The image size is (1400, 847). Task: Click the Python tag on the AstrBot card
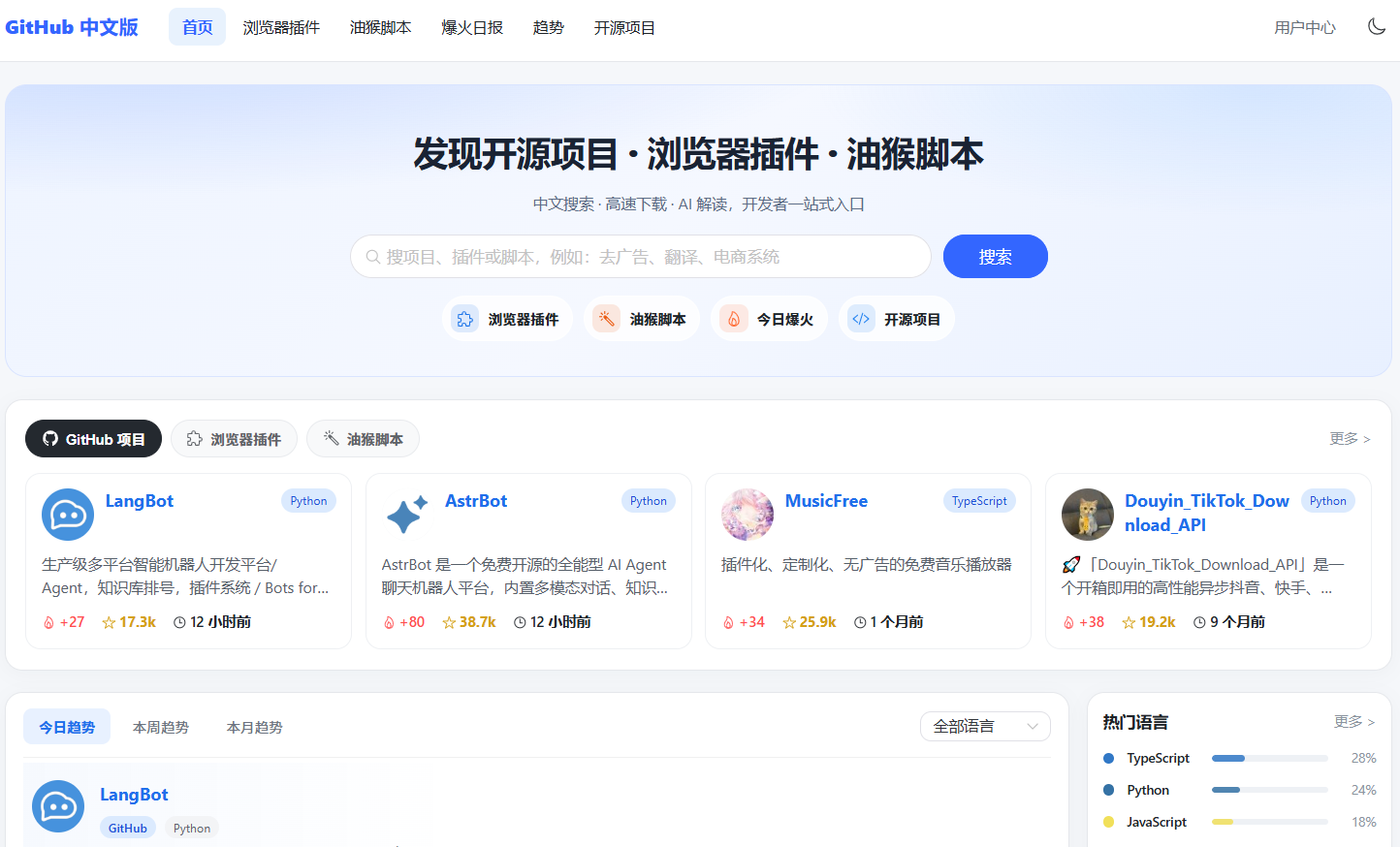click(649, 501)
